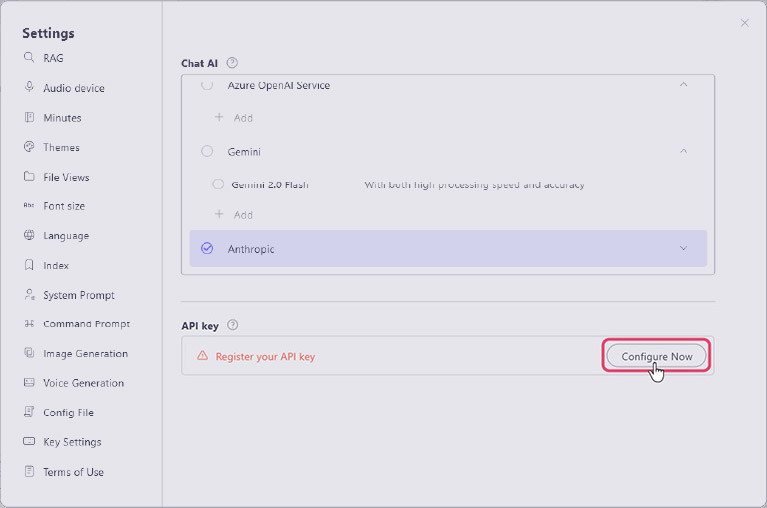Choose the Gemini 2.0 Flash model option
Screen dimensions: 767x508
click(218, 184)
